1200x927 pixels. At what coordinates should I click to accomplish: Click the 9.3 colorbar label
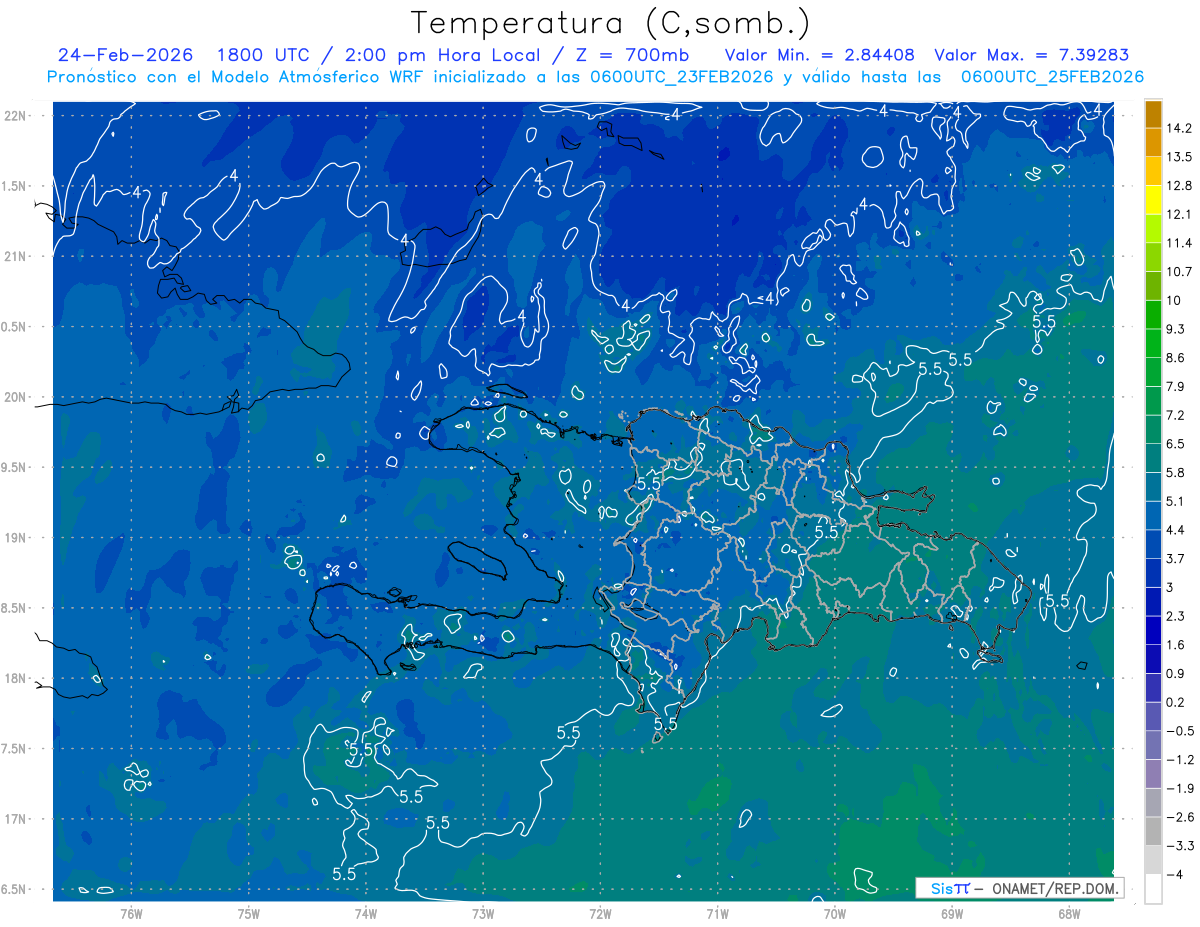[1176, 329]
